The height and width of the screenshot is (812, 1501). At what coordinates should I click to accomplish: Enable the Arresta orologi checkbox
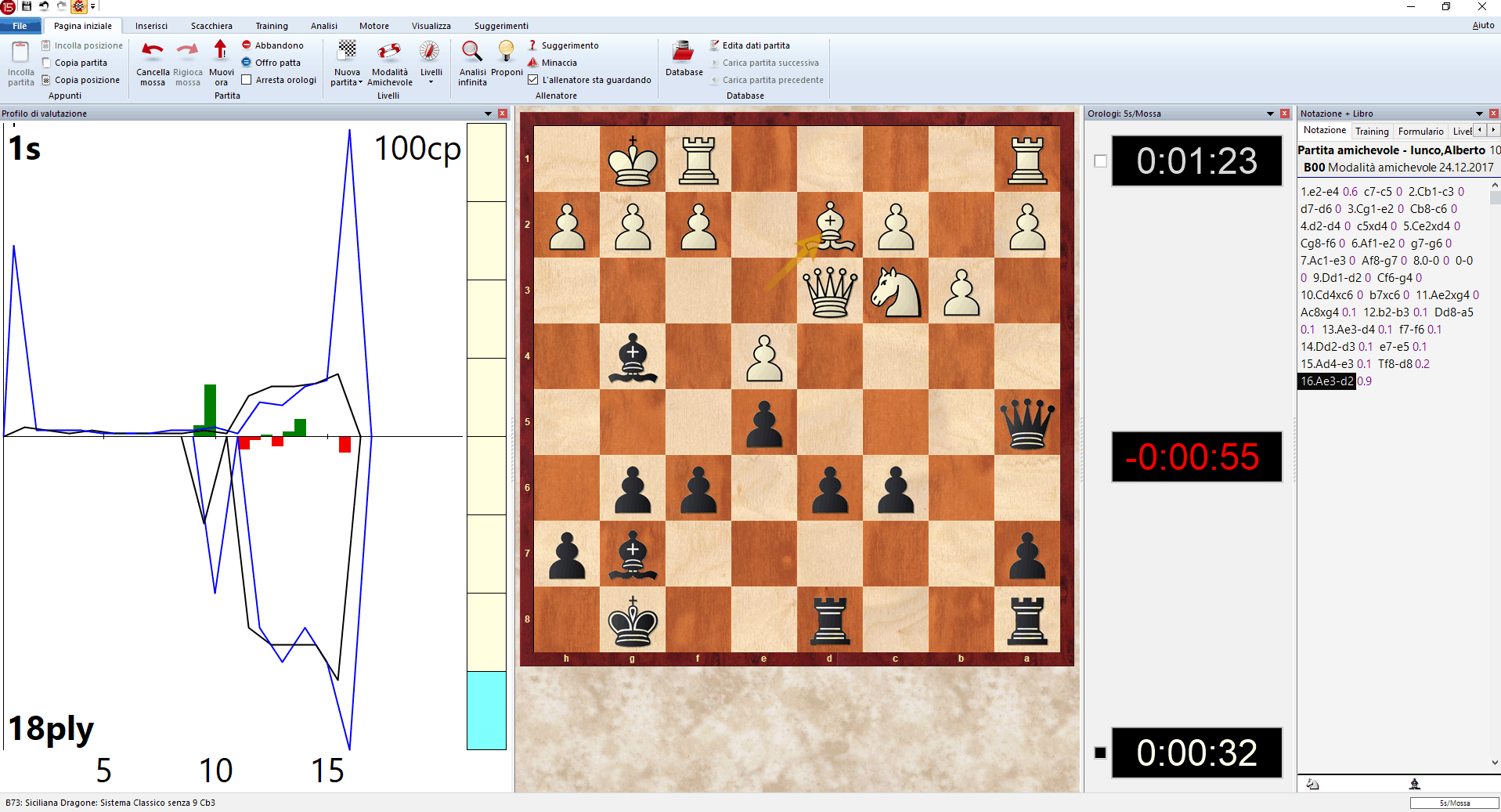247,80
